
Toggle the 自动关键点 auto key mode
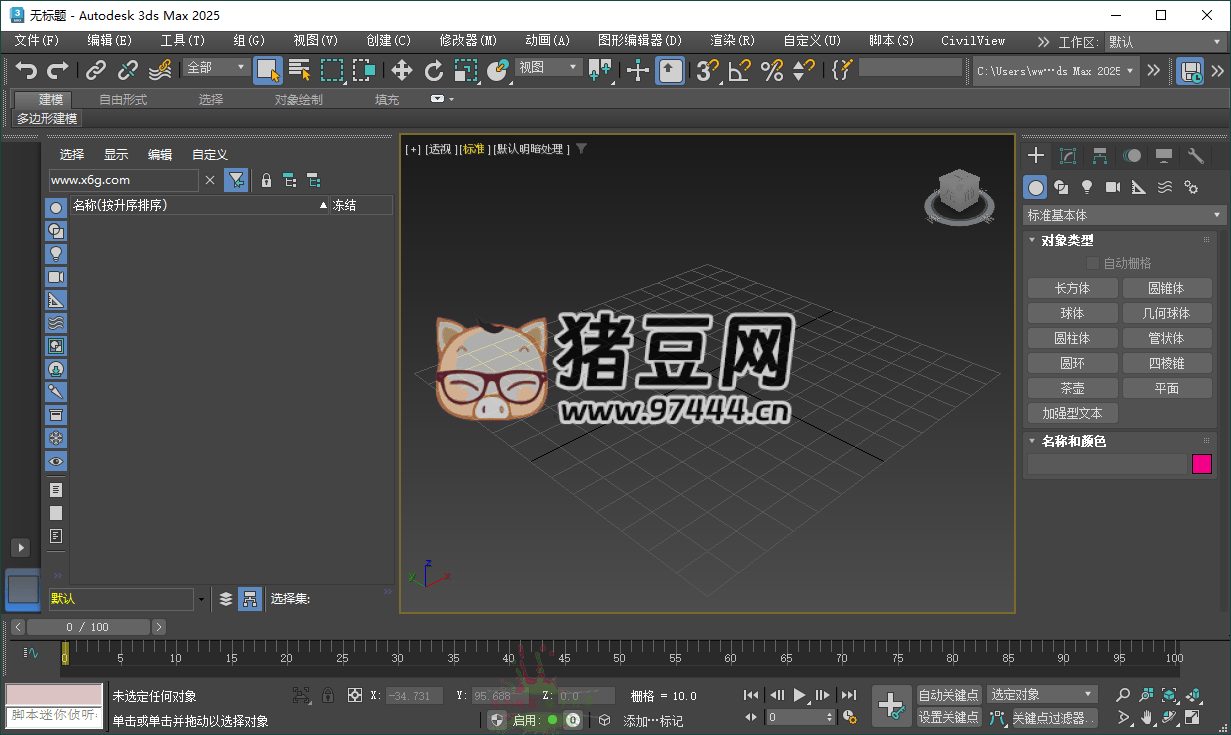(x=948, y=695)
